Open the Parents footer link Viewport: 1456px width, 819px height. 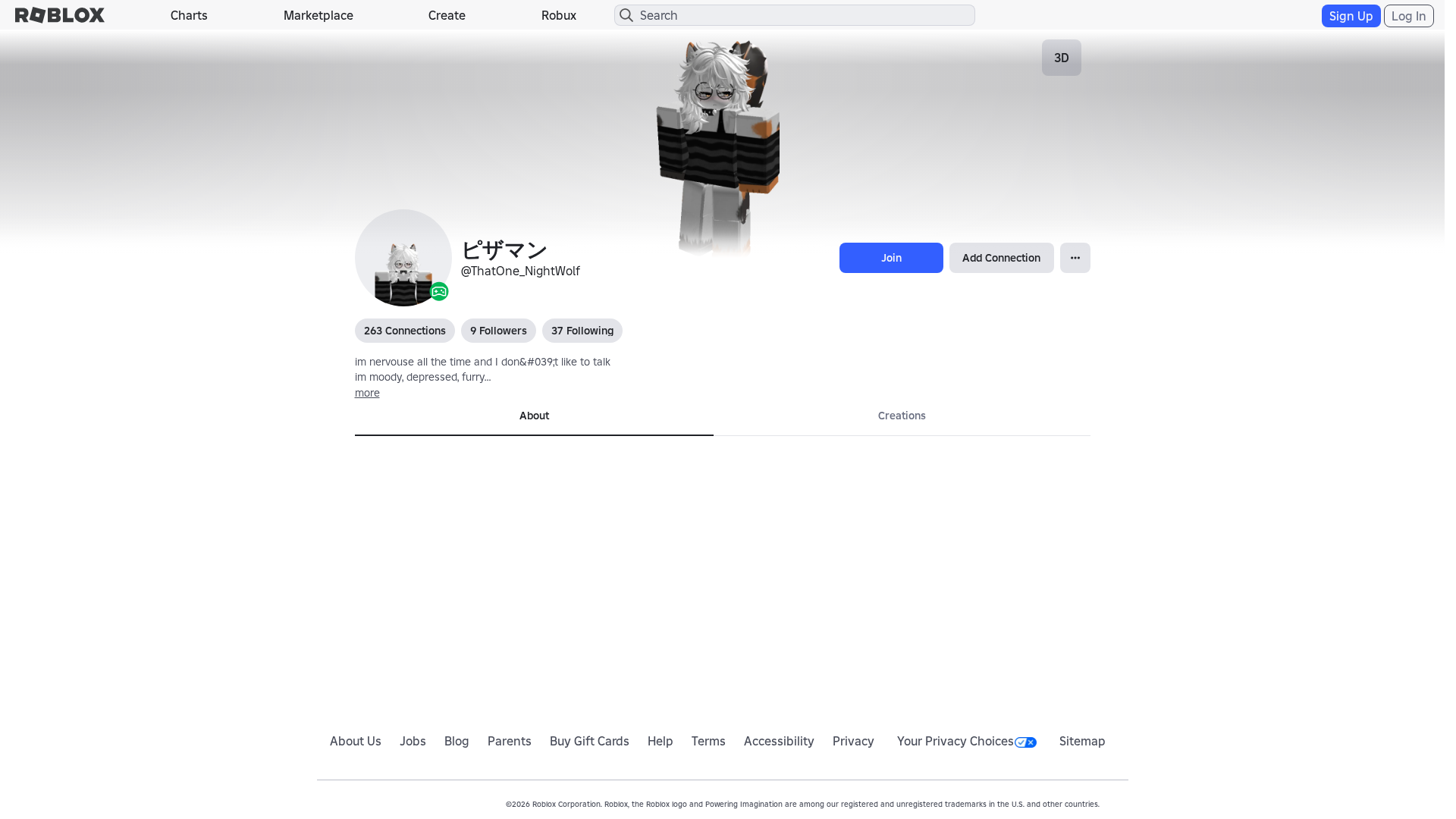pos(510,742)
